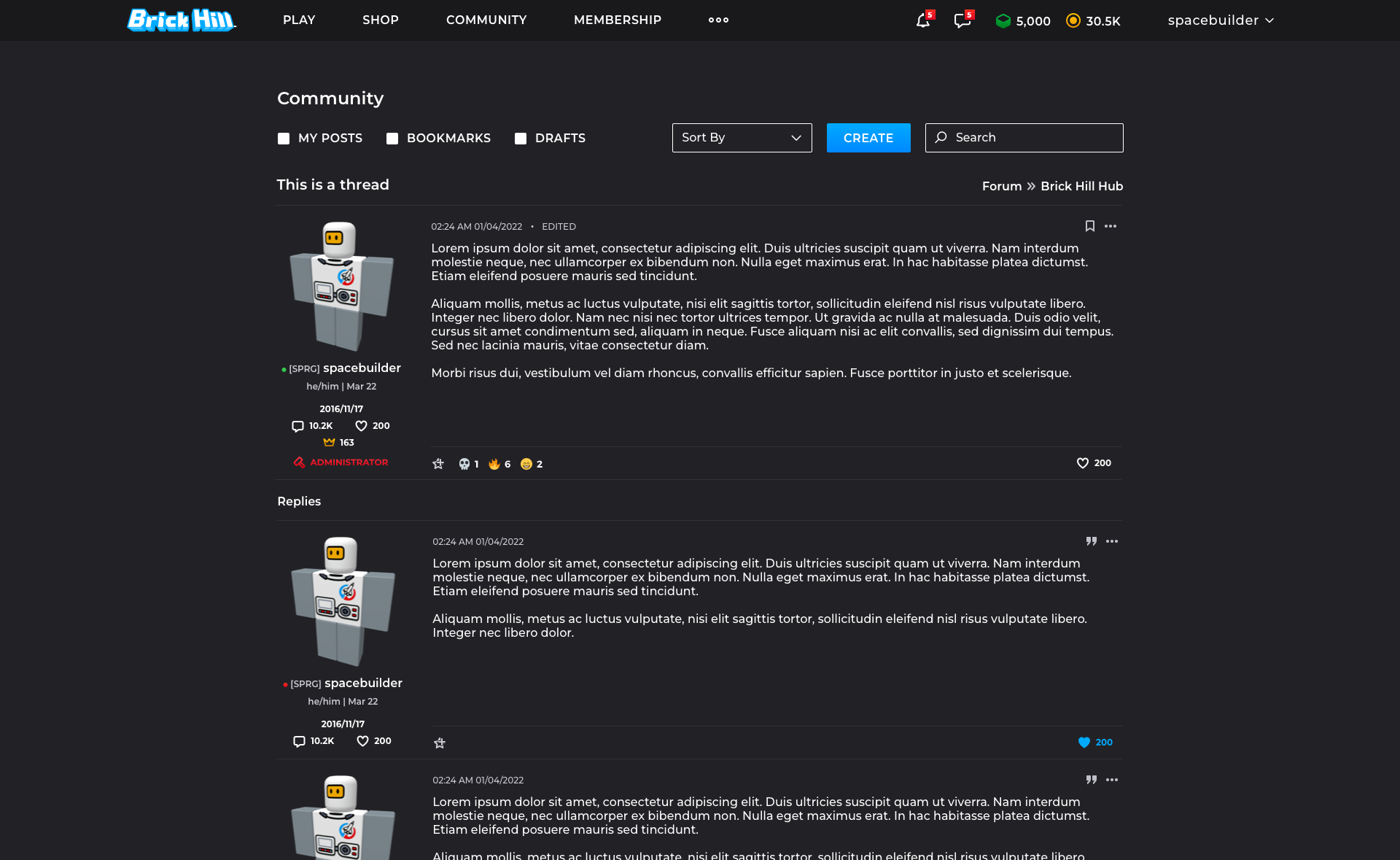Click the Search input field in toolbar

pos(1024,137)
